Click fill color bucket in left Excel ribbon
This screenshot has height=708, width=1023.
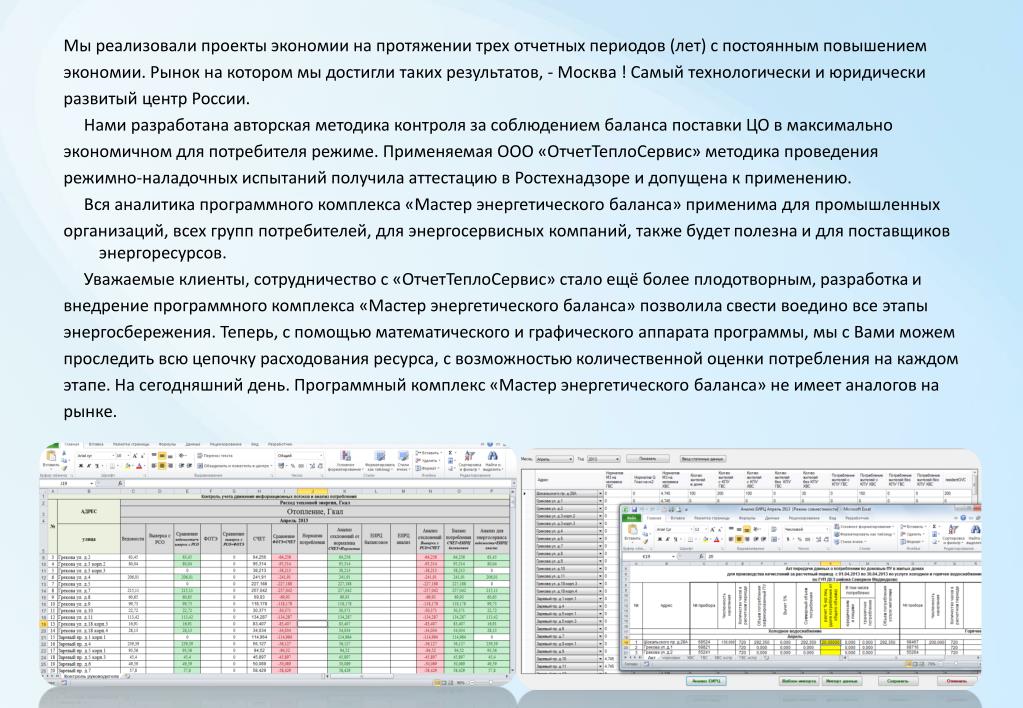pos(127,466)
